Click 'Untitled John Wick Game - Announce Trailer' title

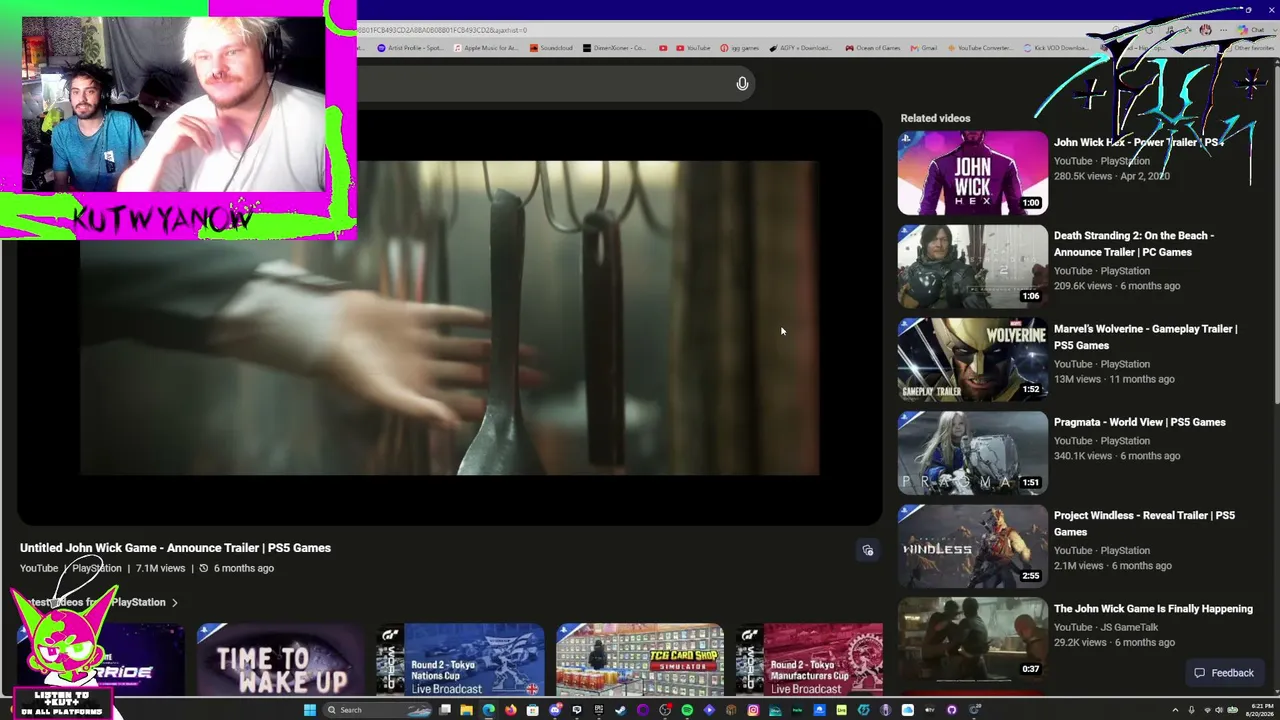point(175,548)
